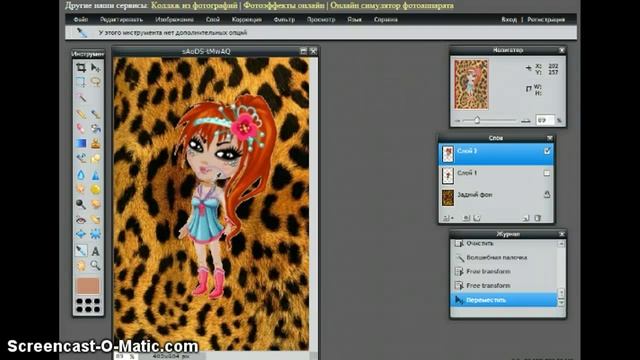Open the Фильтр menu
640x360 pixels.
coord(284,20)
